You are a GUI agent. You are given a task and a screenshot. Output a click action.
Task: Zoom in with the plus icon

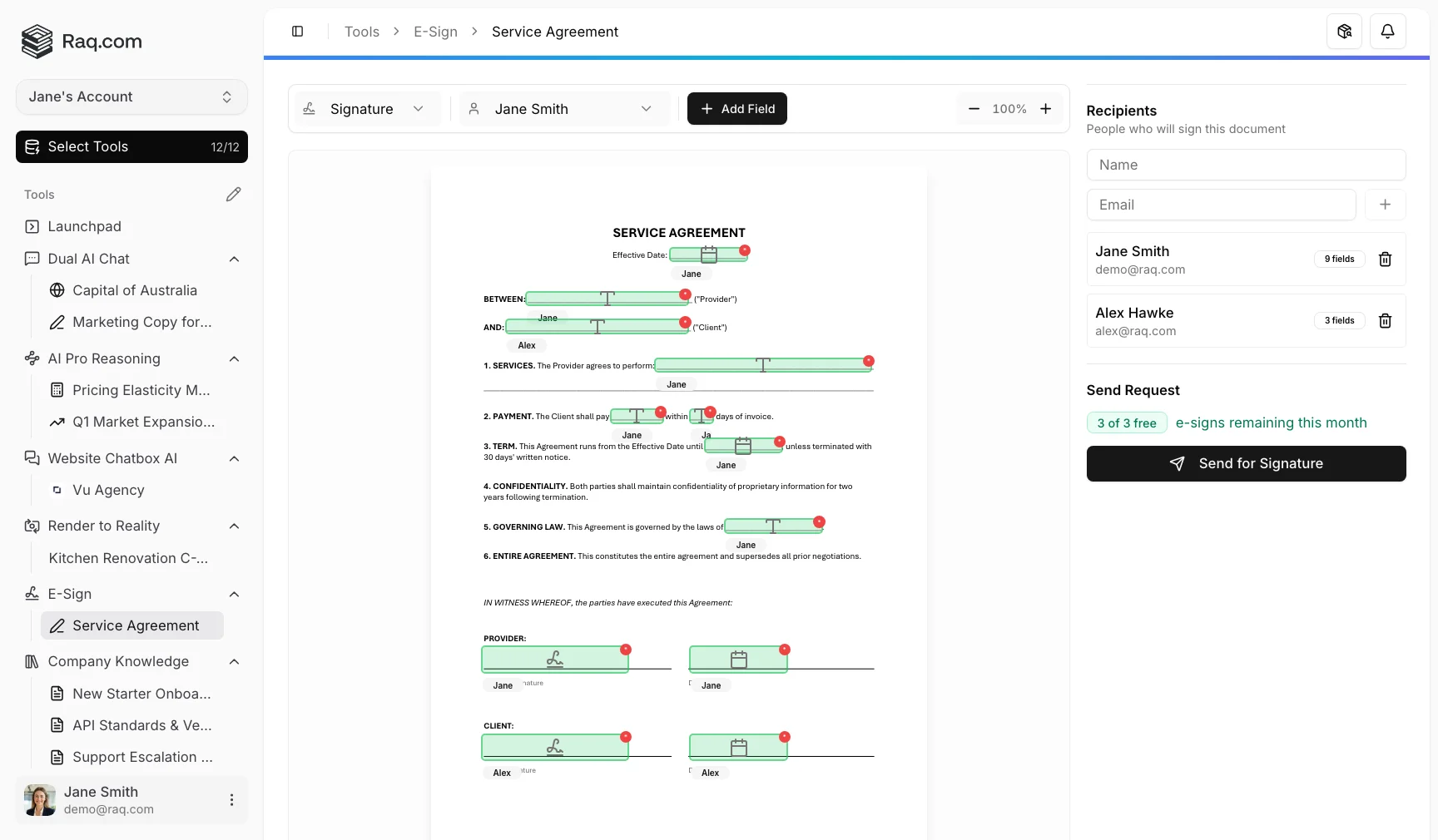(1045, 109)
